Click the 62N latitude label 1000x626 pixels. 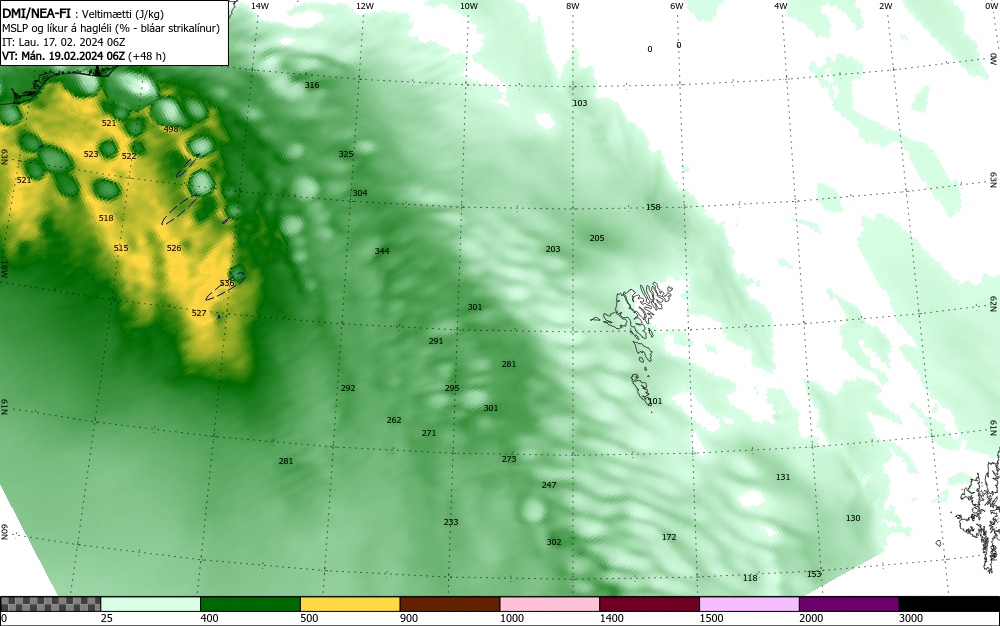coord(993,304)
